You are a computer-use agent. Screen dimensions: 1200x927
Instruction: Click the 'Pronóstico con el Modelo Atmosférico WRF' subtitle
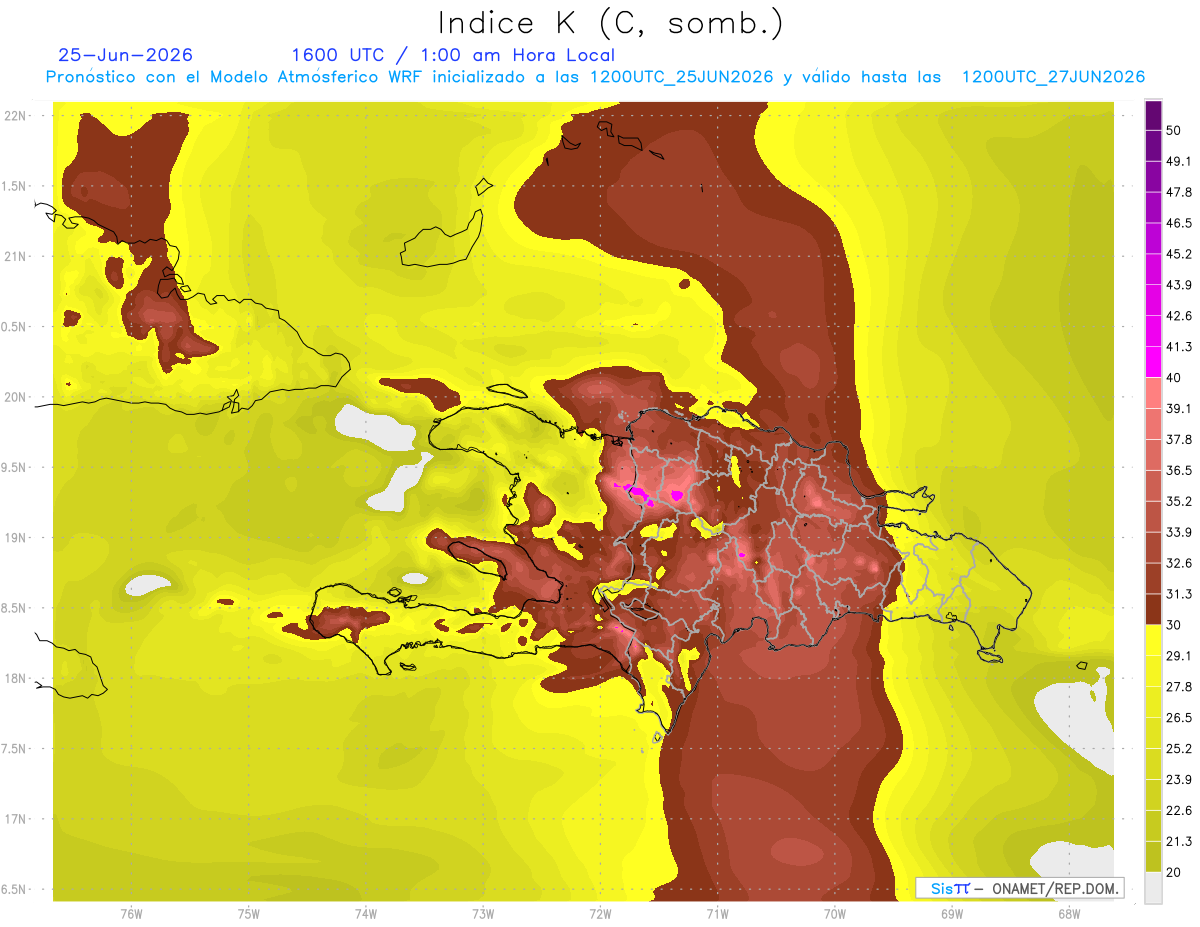coord(236,77)
